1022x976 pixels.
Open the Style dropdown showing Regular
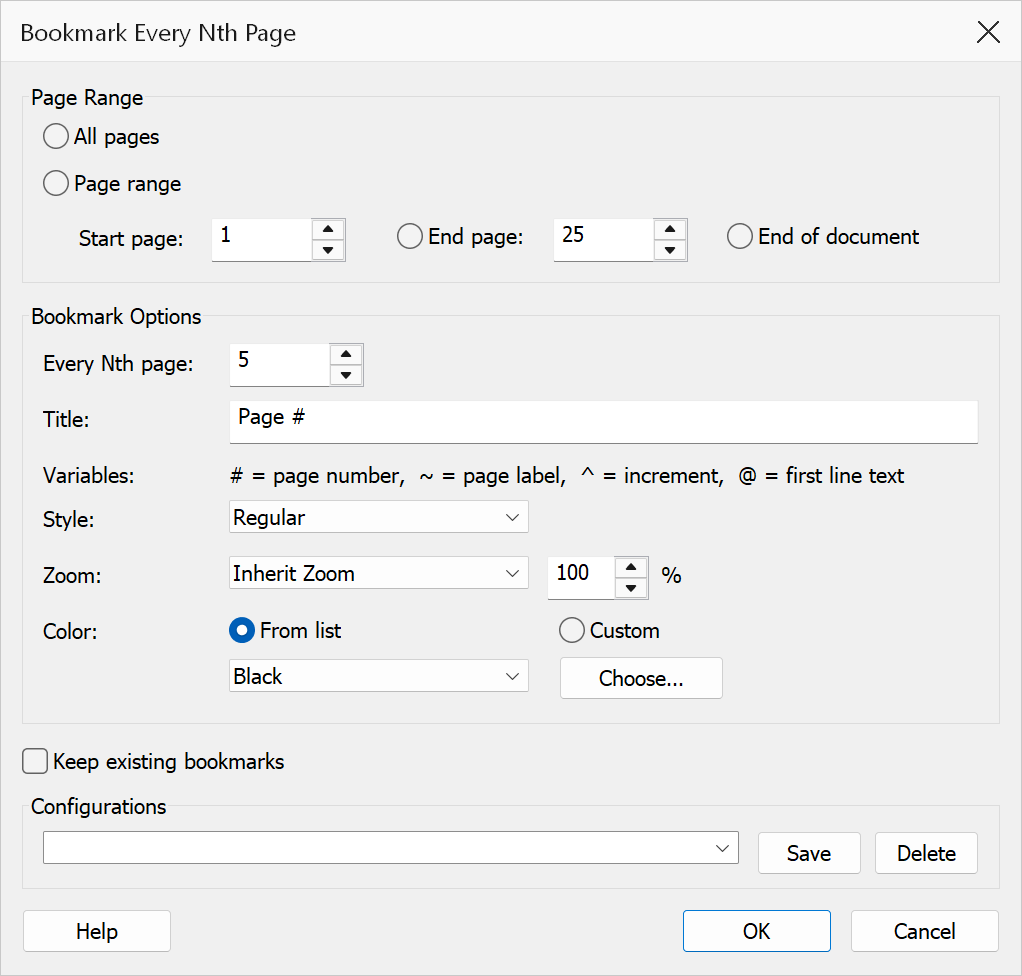(379, 517)
